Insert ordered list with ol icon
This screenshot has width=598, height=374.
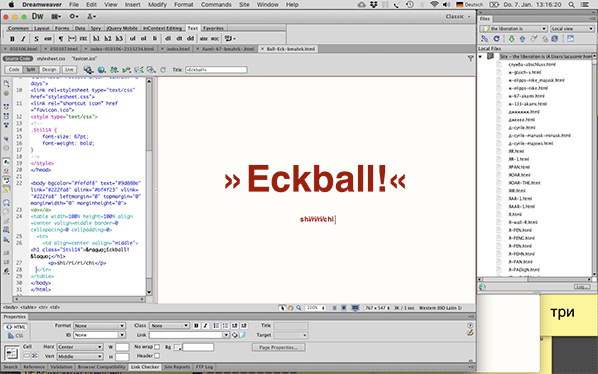pos(143,39)
